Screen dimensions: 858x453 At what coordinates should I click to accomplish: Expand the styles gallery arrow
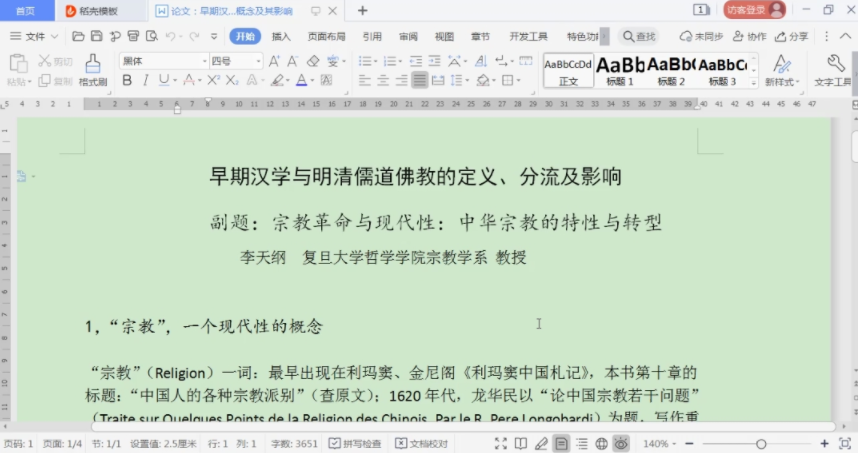[x=753, y=83]
